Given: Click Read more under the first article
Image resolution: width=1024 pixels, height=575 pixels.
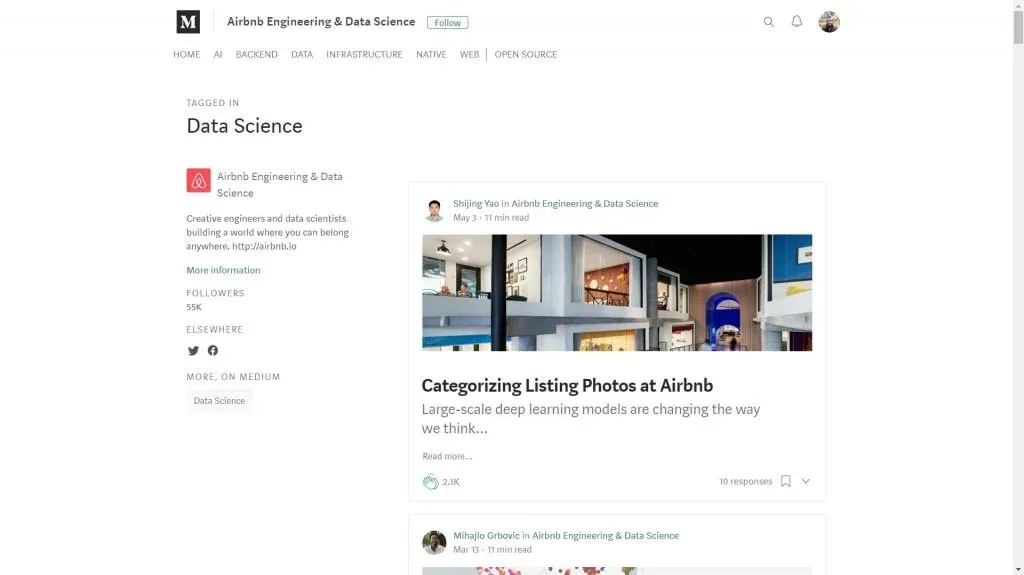Looking at the screenshot, I should [x=447, y=456].
